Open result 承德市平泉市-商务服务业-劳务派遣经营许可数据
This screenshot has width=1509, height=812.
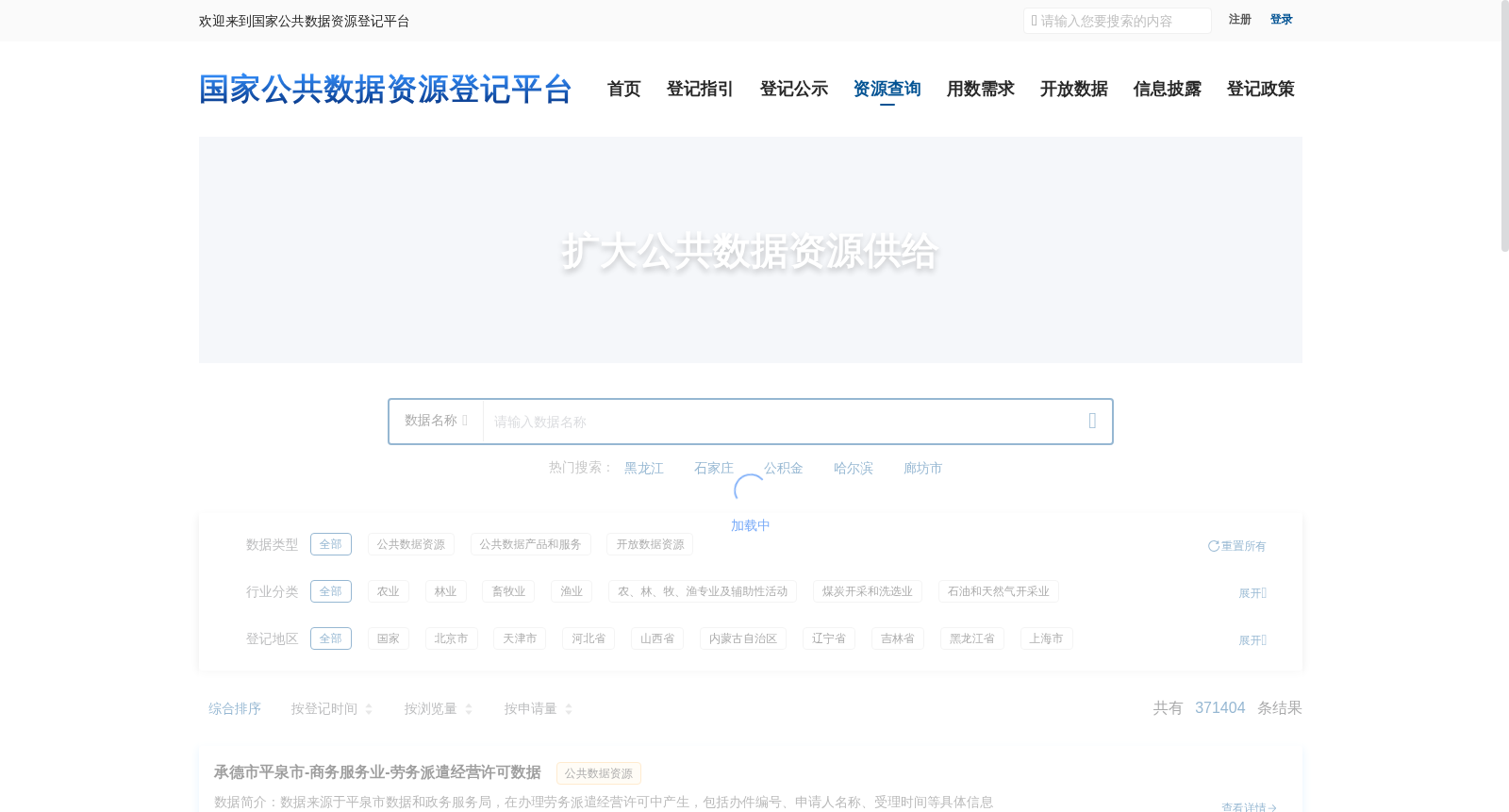(x=377, y=772)
